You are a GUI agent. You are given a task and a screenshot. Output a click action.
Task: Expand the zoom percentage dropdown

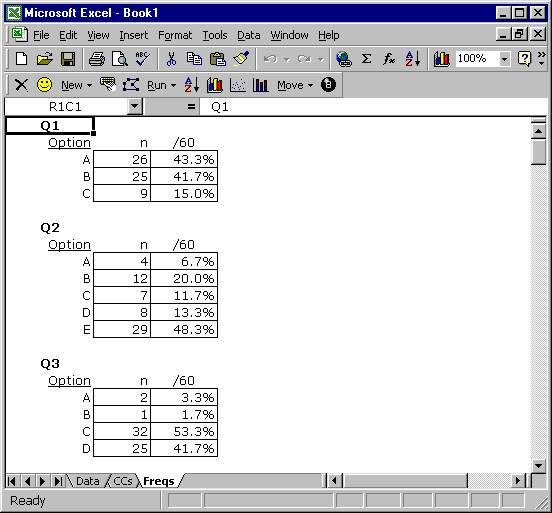[504, 59]
